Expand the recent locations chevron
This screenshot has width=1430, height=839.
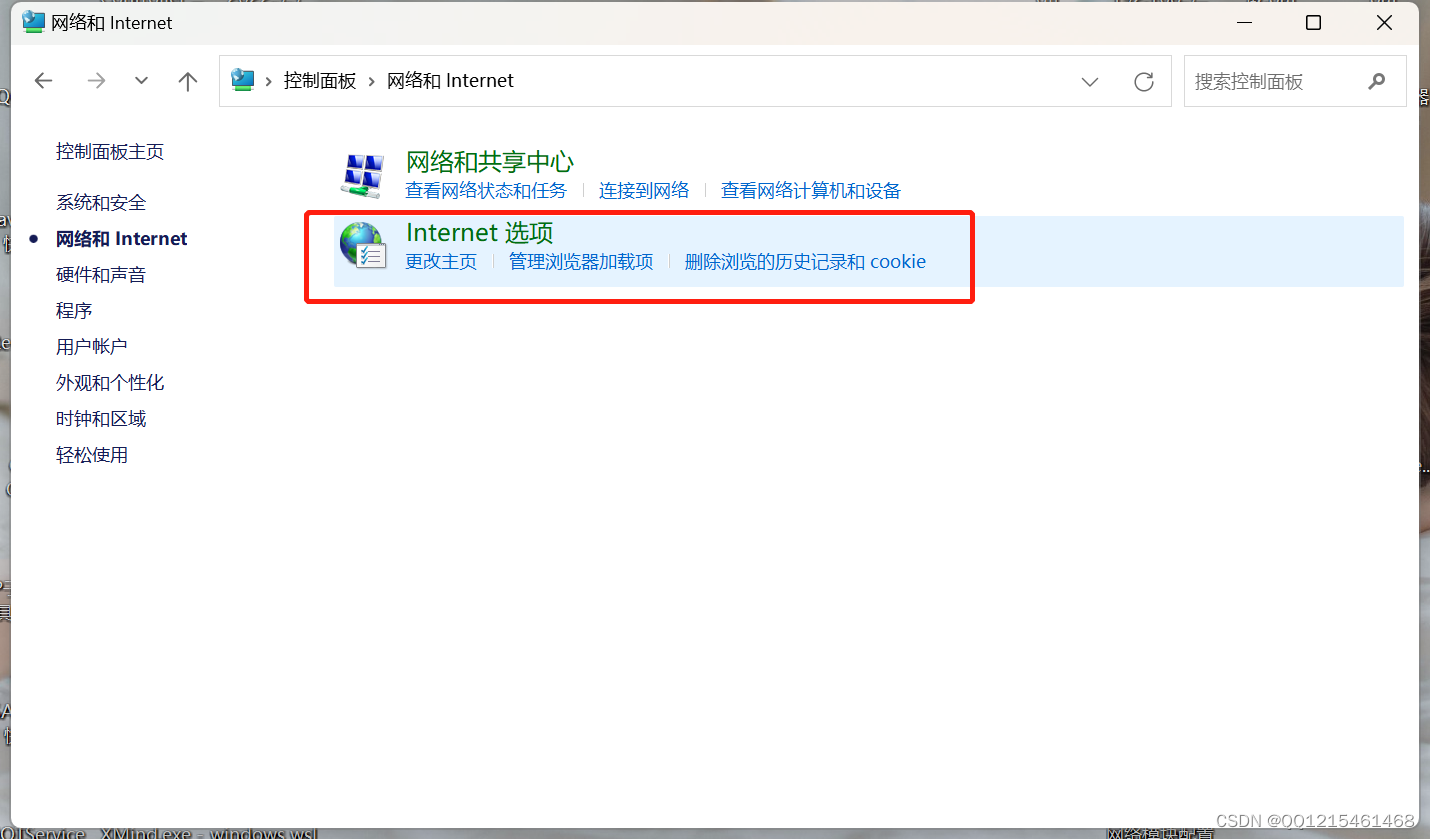click(141, 81)
